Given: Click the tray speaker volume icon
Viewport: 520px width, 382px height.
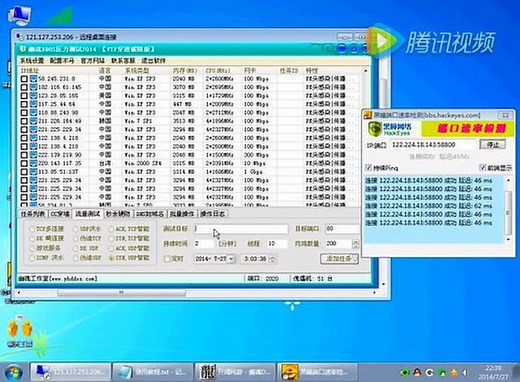Looking at the screenshot, I should point(465,372).
